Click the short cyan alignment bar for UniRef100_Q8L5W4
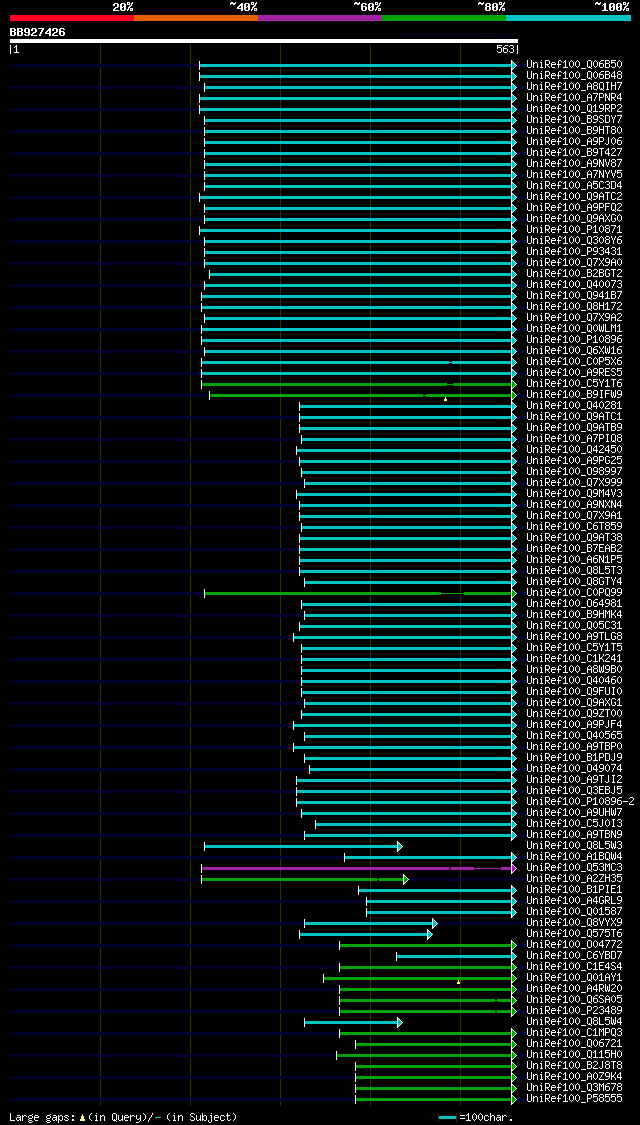The width and height of the screenshot is (640, 1125). 353,1024
